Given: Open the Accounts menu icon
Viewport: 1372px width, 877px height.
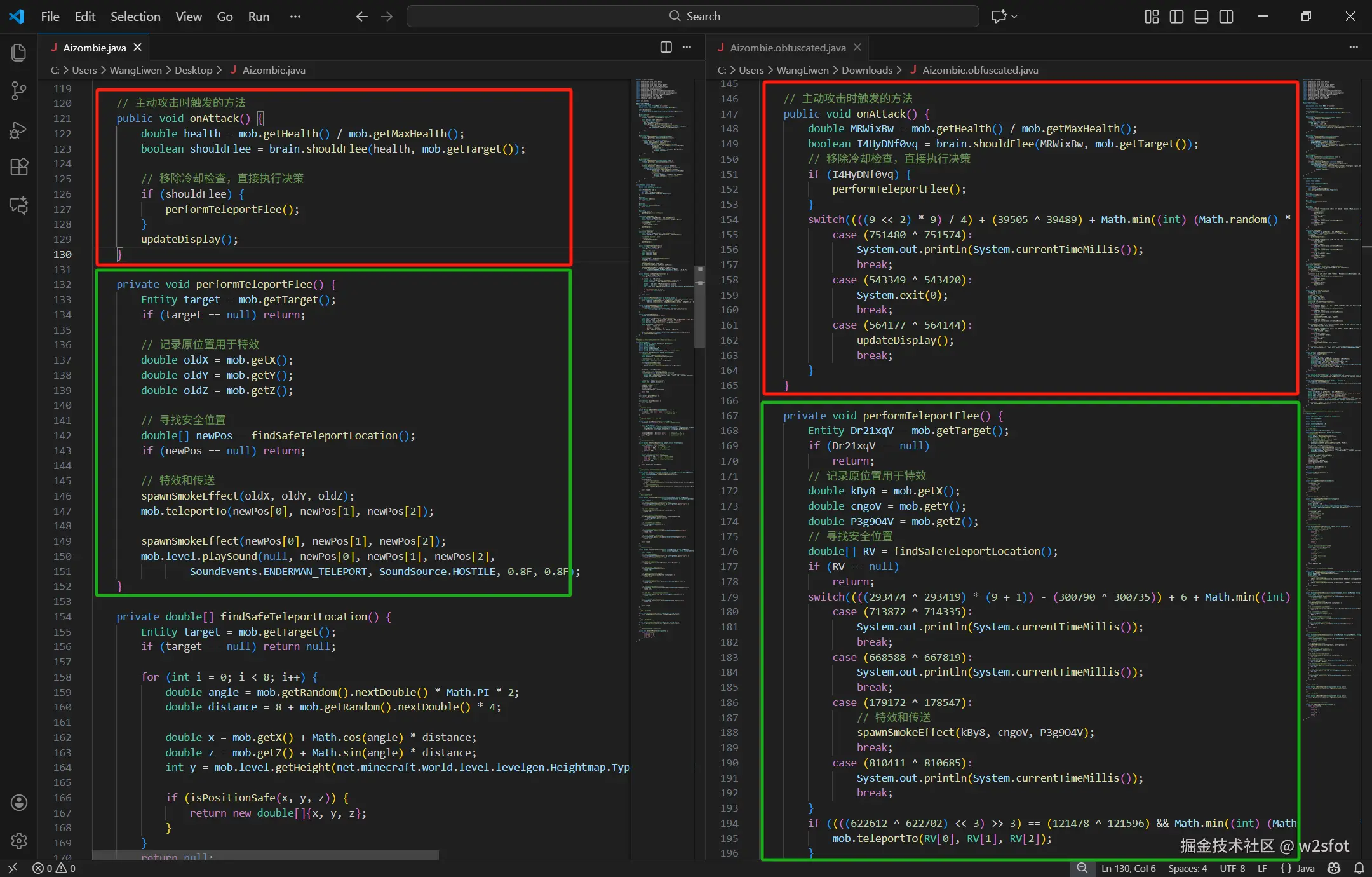Looking at the screenshot, I should tap(19, 803).
